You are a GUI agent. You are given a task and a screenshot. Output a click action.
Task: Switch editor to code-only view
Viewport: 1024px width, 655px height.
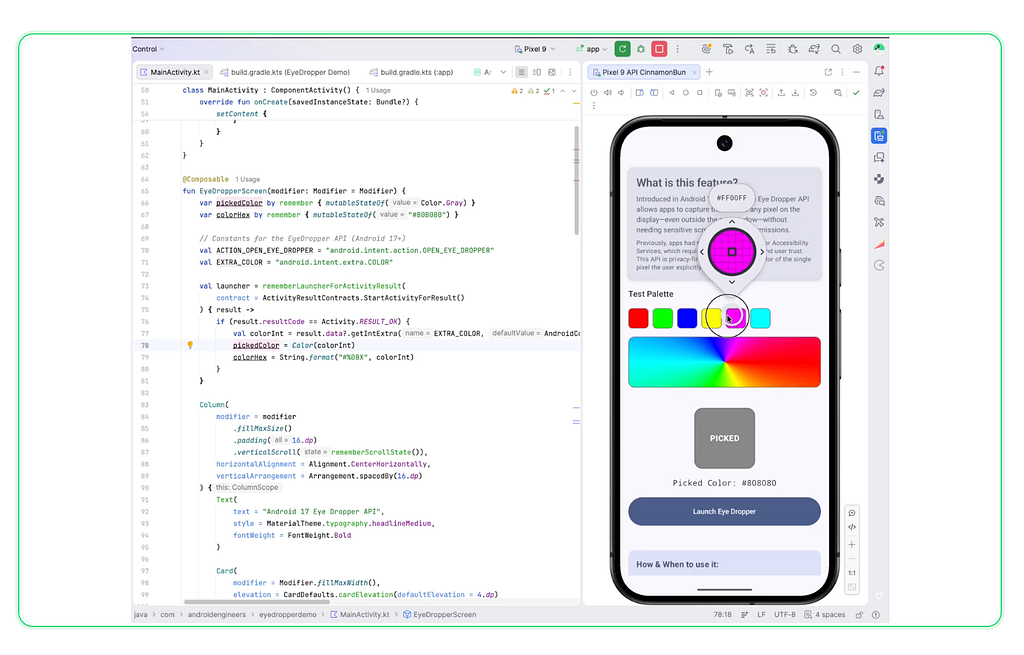(x=521, y=72)
